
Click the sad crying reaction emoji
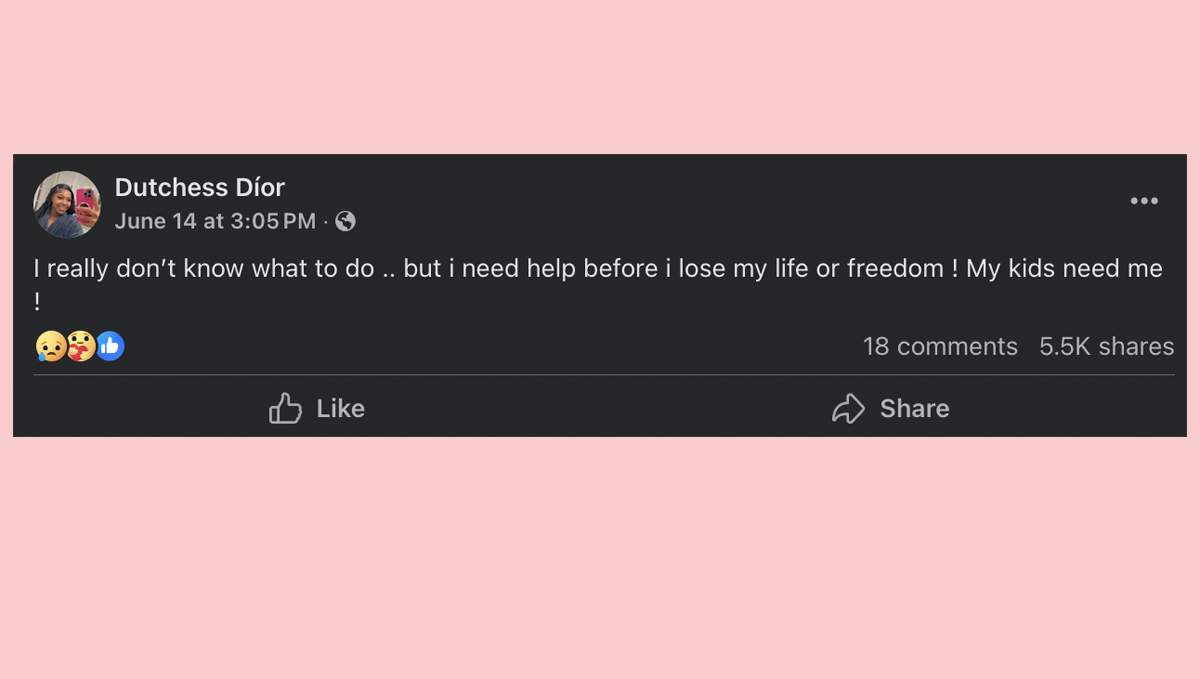(50, 346)
